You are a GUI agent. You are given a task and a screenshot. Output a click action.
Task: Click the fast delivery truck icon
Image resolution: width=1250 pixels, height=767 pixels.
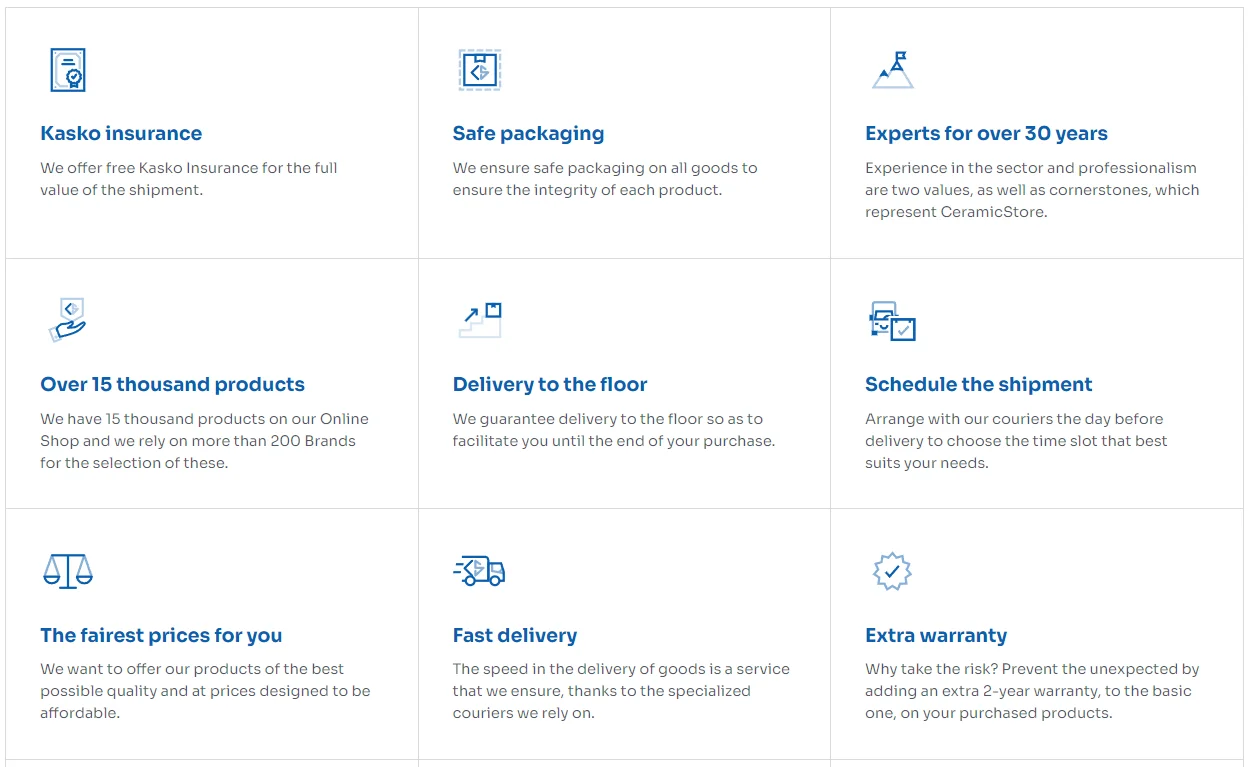coord(479,571)
